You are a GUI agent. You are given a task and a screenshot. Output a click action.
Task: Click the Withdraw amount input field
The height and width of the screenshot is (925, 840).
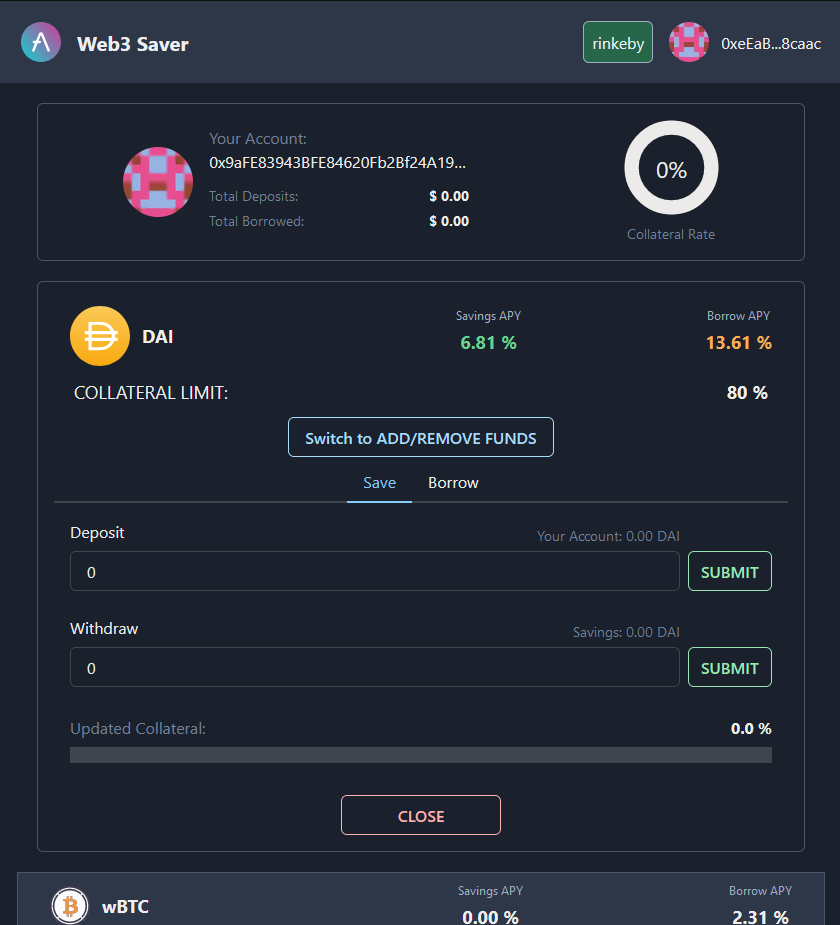coord(375,668)
